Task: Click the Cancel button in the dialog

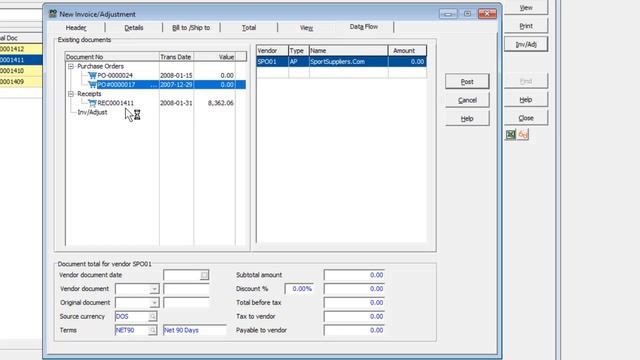Action: point(467,100)
